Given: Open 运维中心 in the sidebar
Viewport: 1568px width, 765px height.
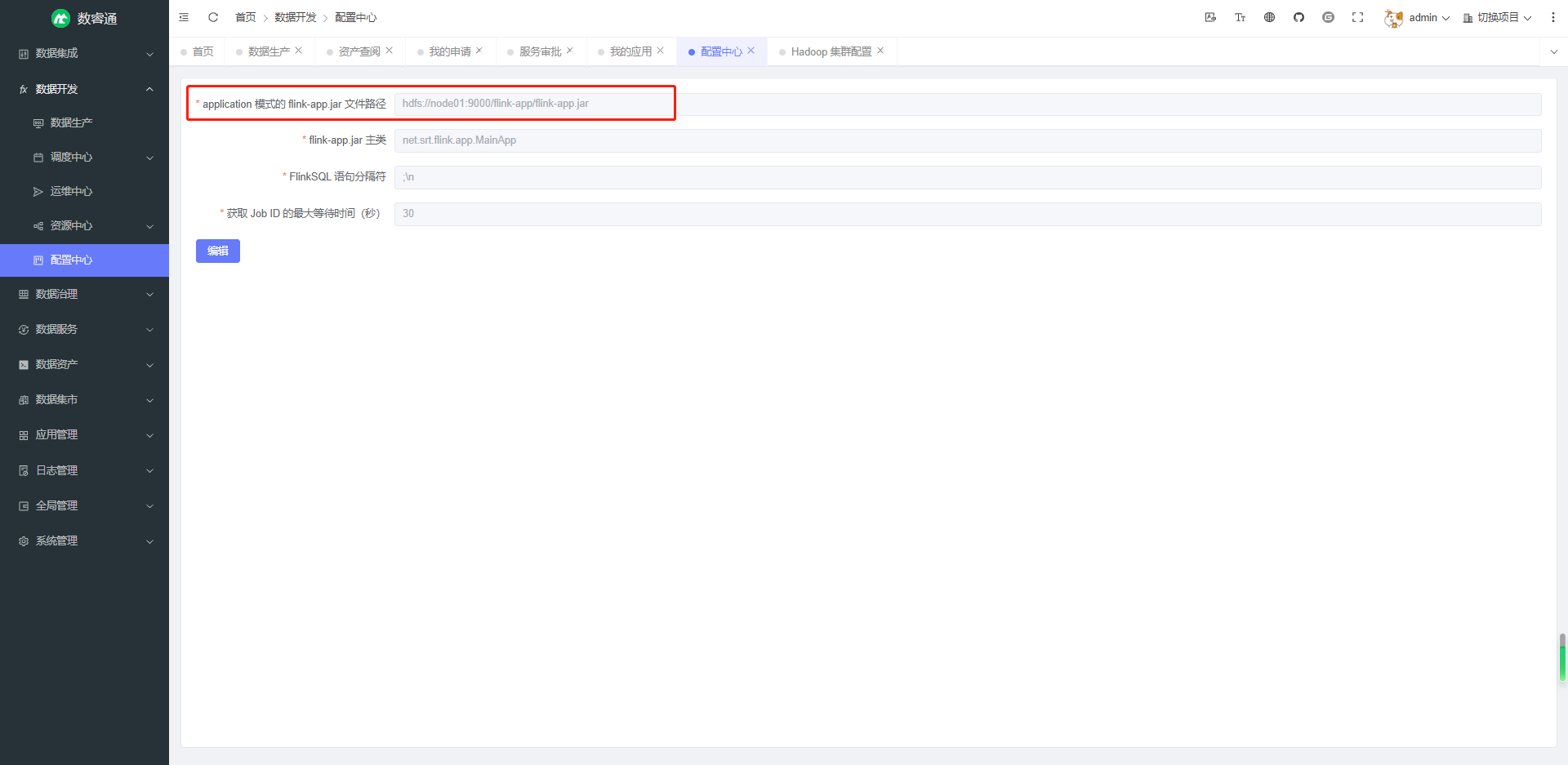Looking at the screenshot, I should click(84, 192).
